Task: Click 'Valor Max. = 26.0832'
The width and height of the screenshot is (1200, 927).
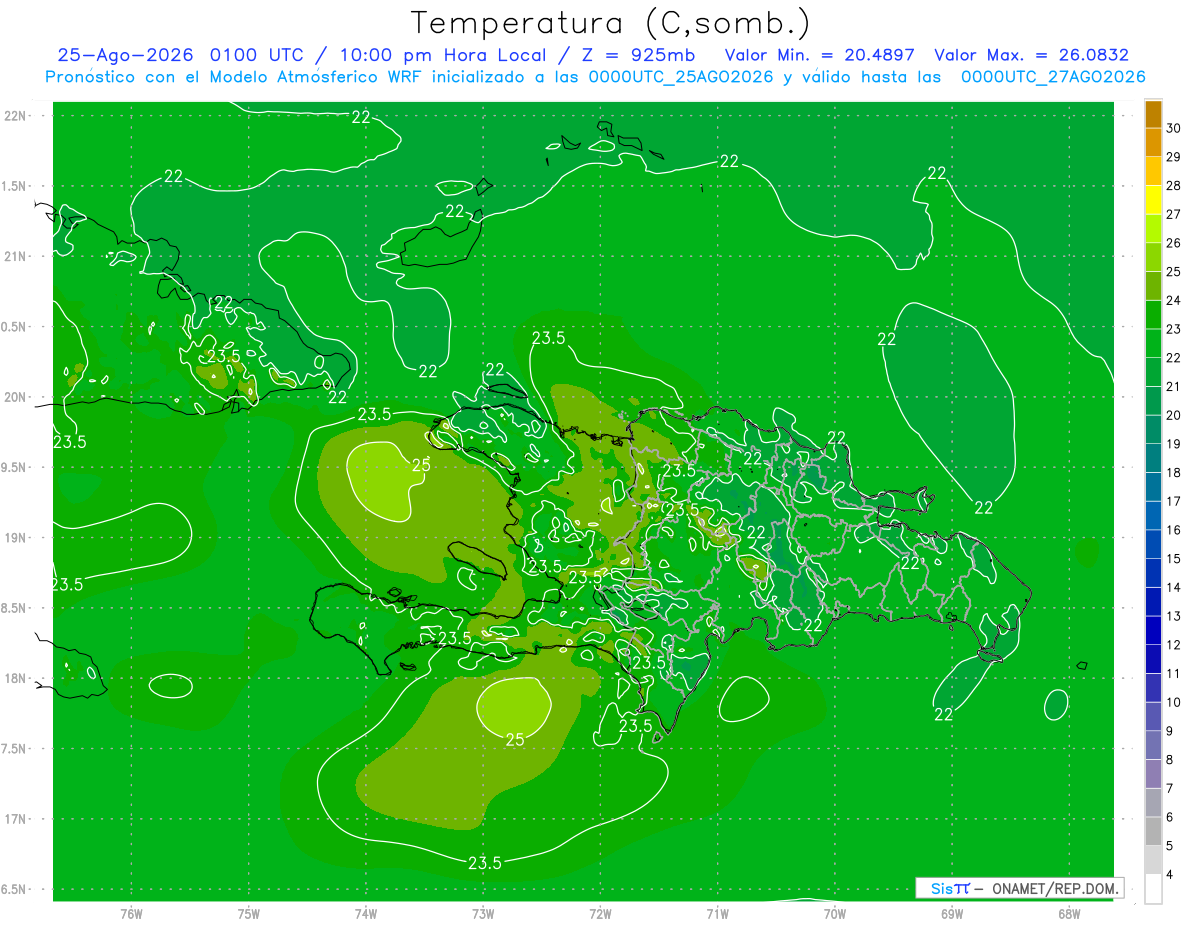Action: tap(1031, 55)
